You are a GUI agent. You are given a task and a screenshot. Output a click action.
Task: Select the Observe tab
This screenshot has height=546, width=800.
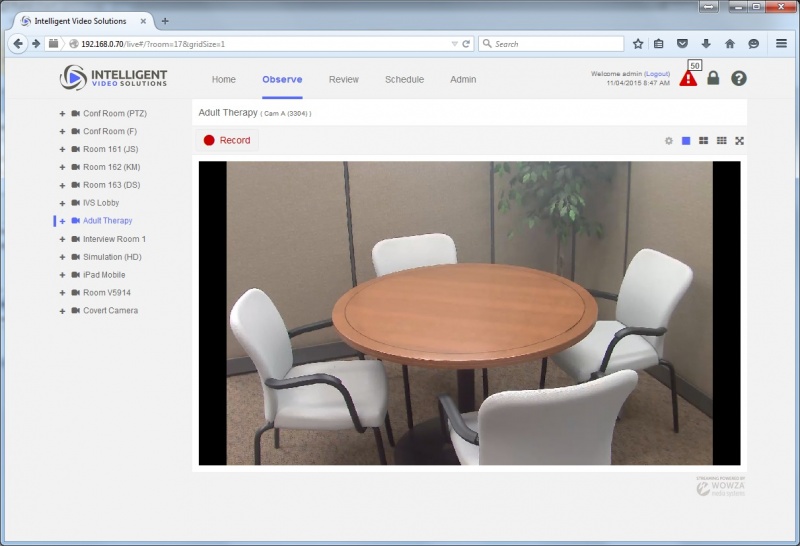click(x=282, y=80)
